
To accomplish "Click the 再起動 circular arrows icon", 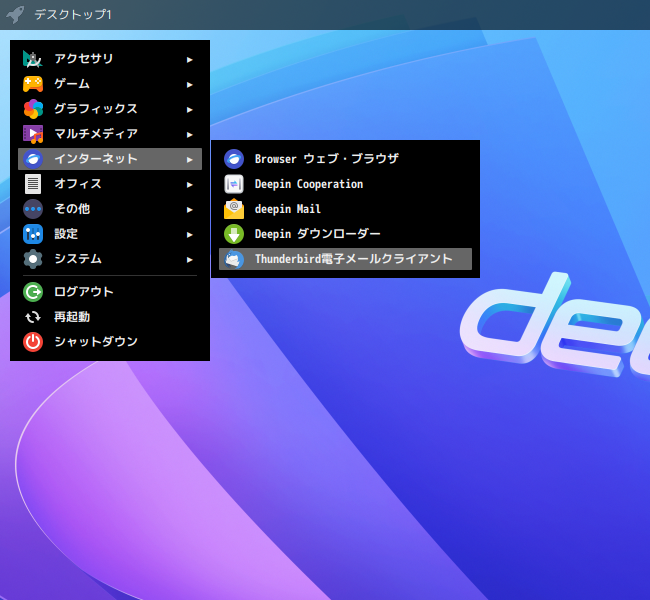I will (x=33, y=317).
